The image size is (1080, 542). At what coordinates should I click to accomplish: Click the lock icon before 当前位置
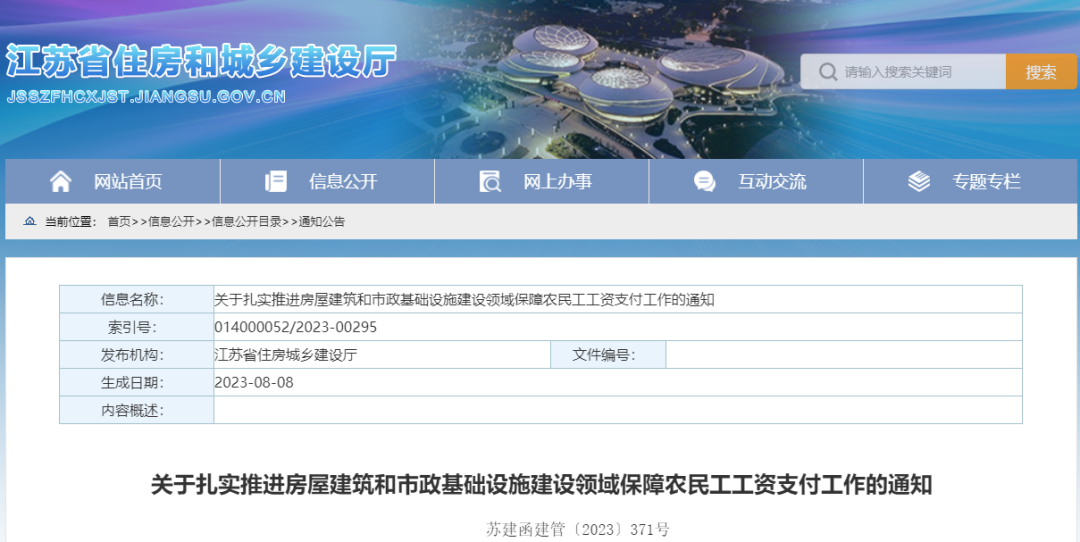(30, 222)
